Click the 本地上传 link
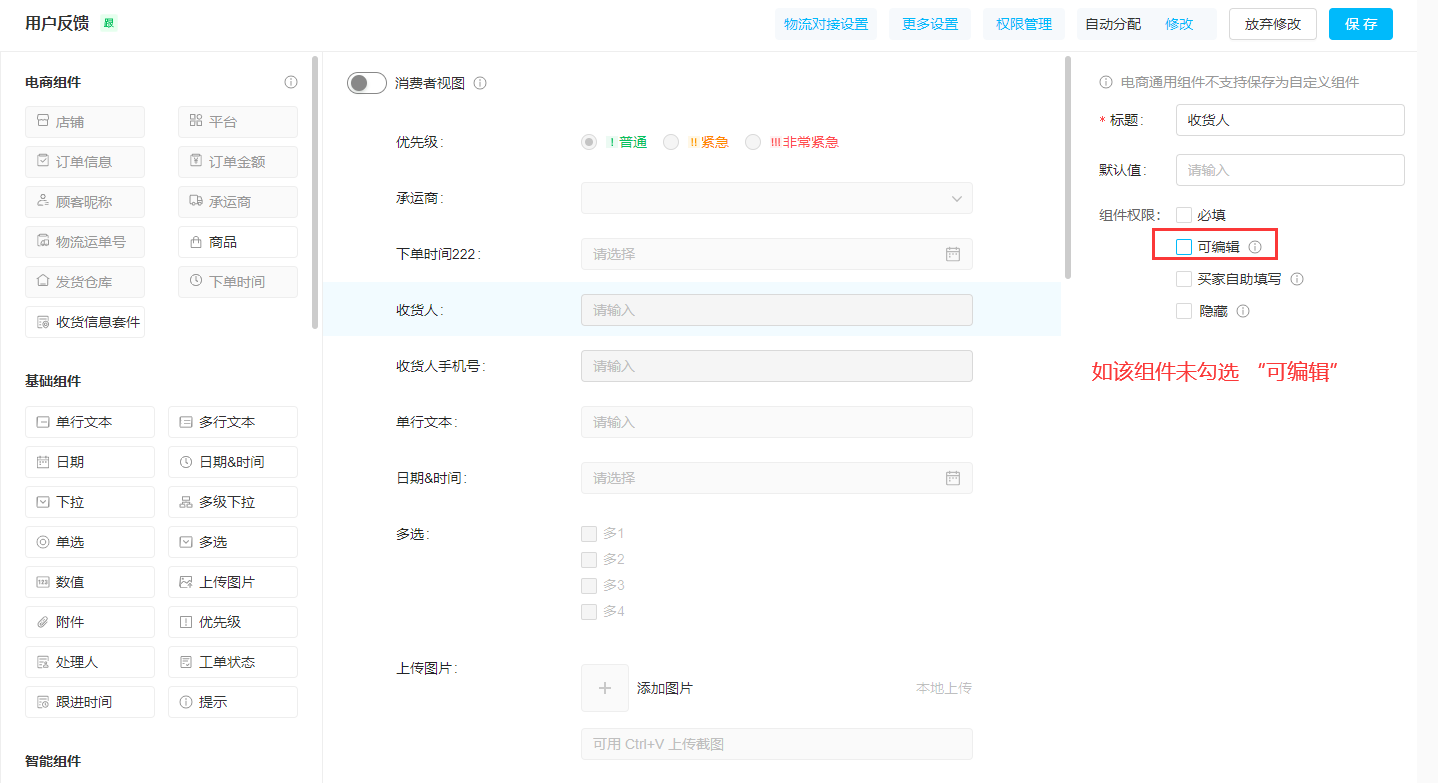This screenshot has width=1438, height=783. coord(944,688)
